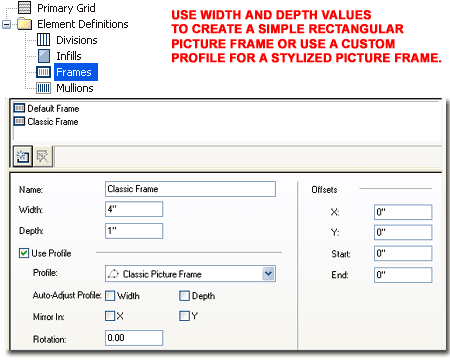Click the Divisions icon in tree
Viewport: 450px width, 360px height.
tap(43, 40)
